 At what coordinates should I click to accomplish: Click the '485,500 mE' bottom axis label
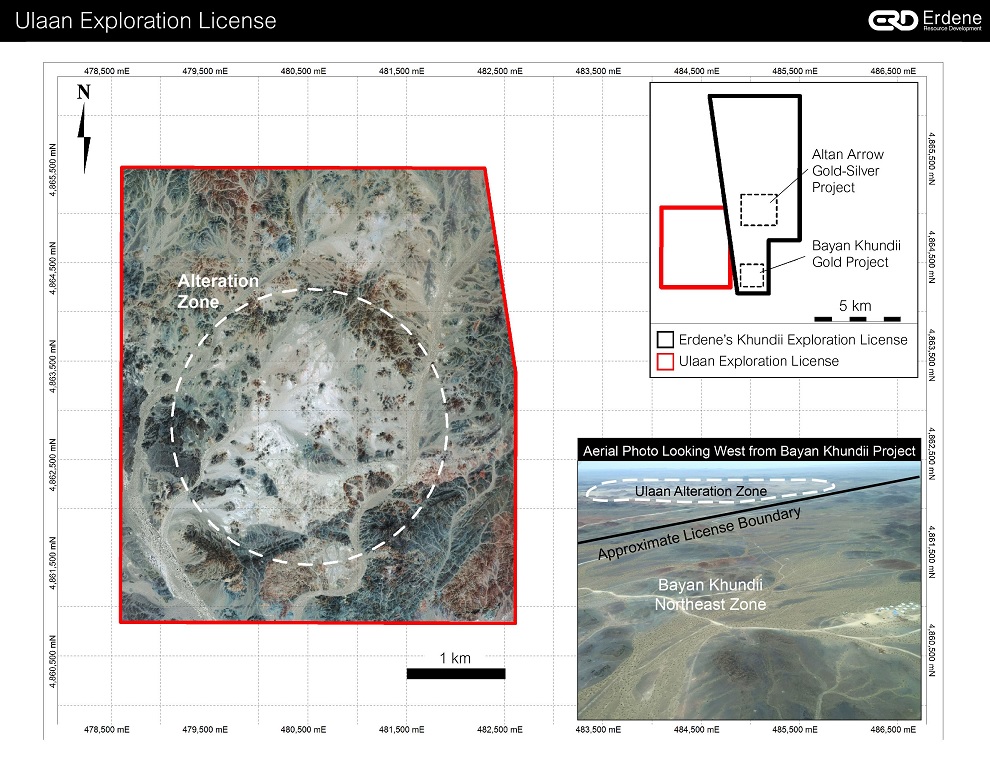tap(795, 730)
